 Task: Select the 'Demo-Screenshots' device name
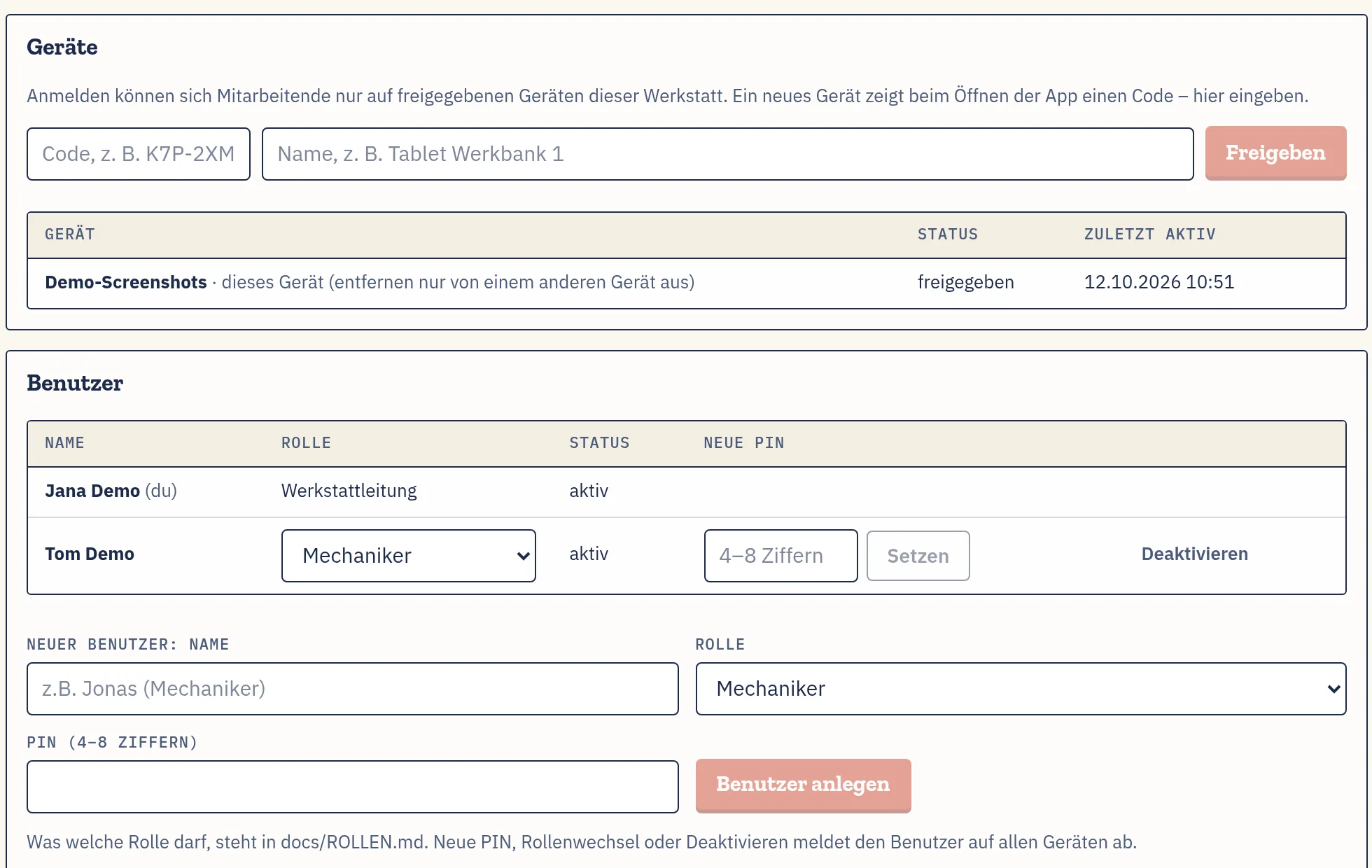click(126, 282)
